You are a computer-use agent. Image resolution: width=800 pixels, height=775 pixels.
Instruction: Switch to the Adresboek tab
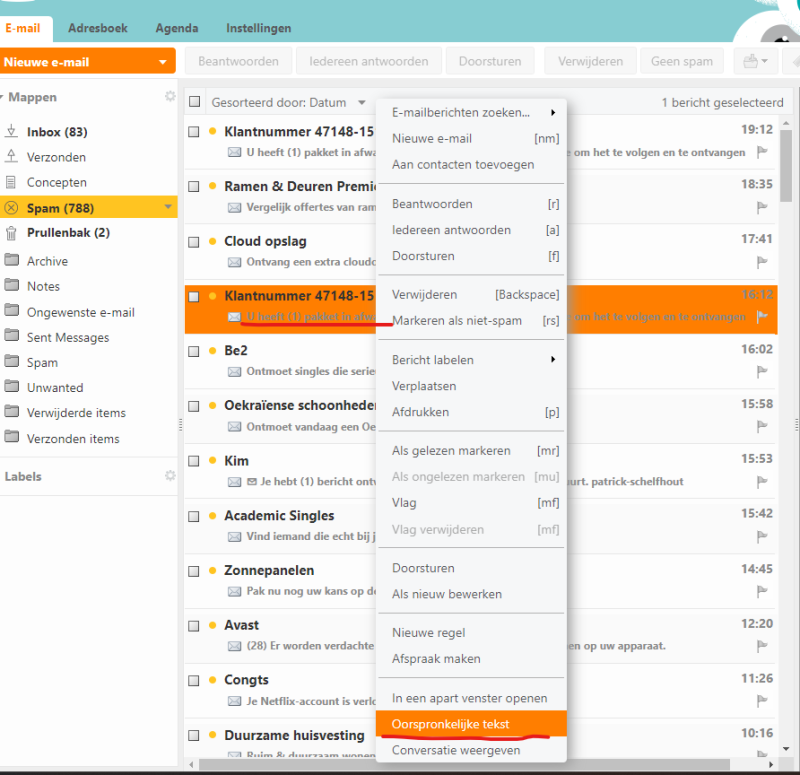98,28
